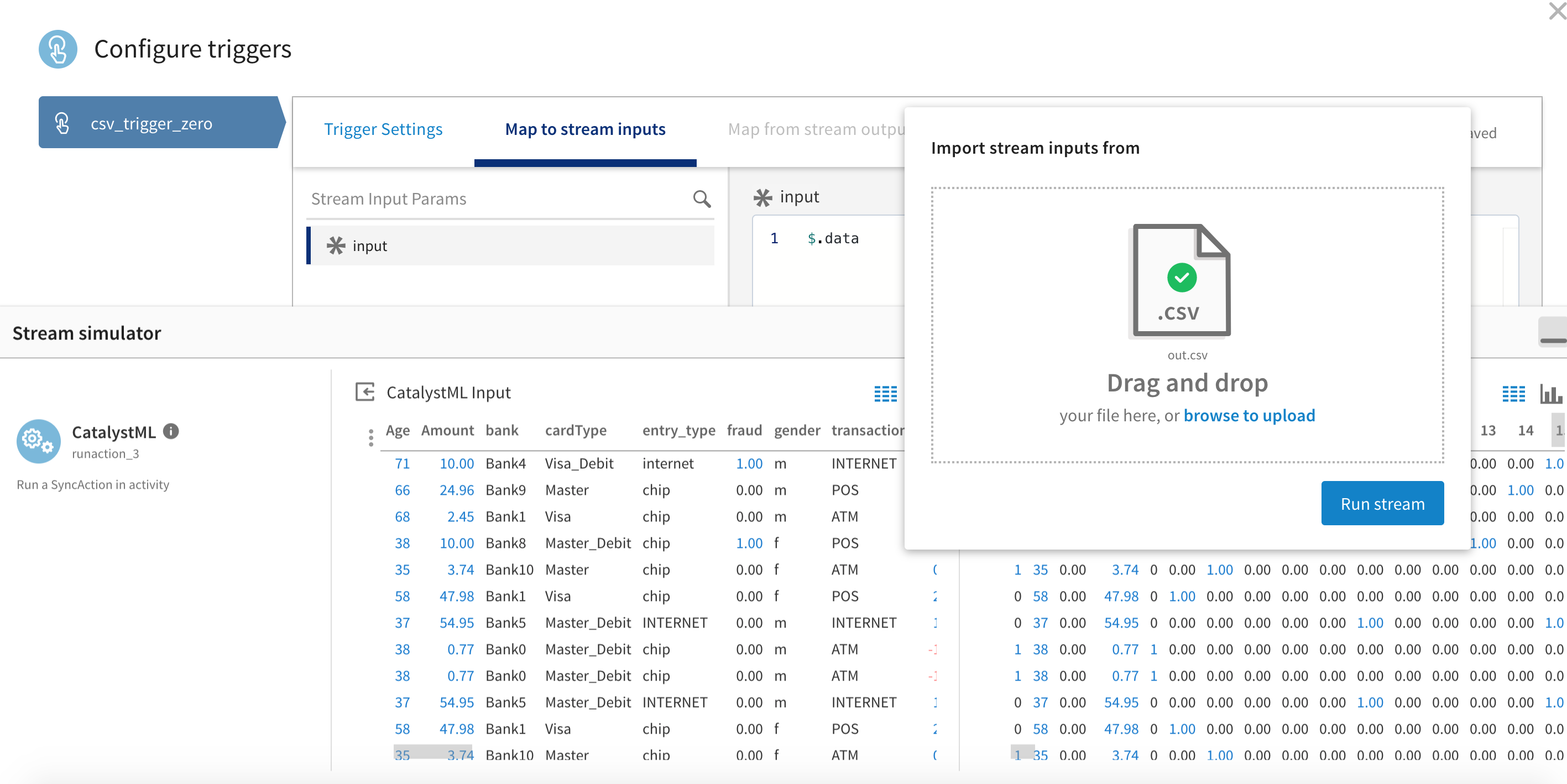The image size is (1567, 784).
Task: Open the CatalystML info tooltip icon
Action: pos(170,432)
